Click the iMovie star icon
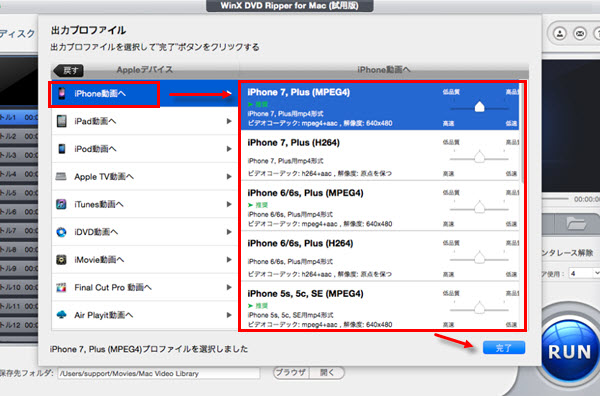 point(61,259)
